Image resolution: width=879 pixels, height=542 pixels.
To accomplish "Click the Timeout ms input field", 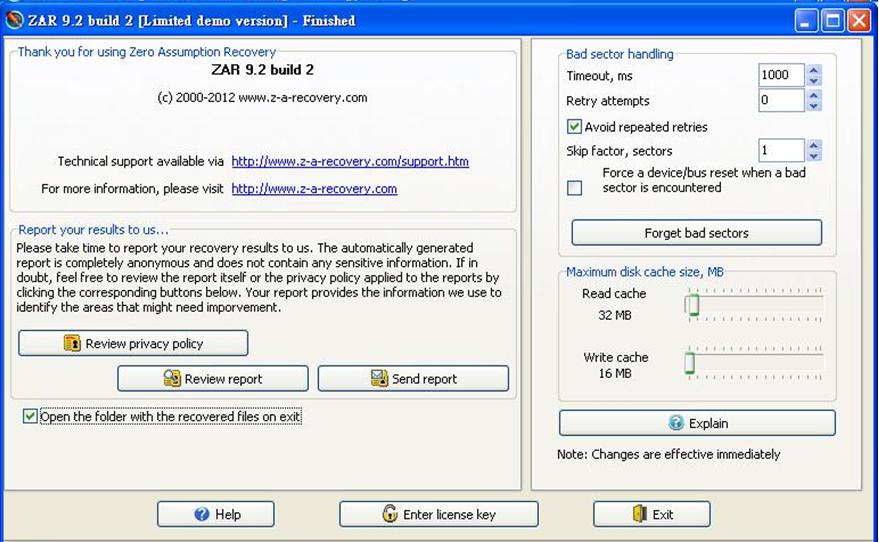I will pyautogui.click(x=781, y=75).
